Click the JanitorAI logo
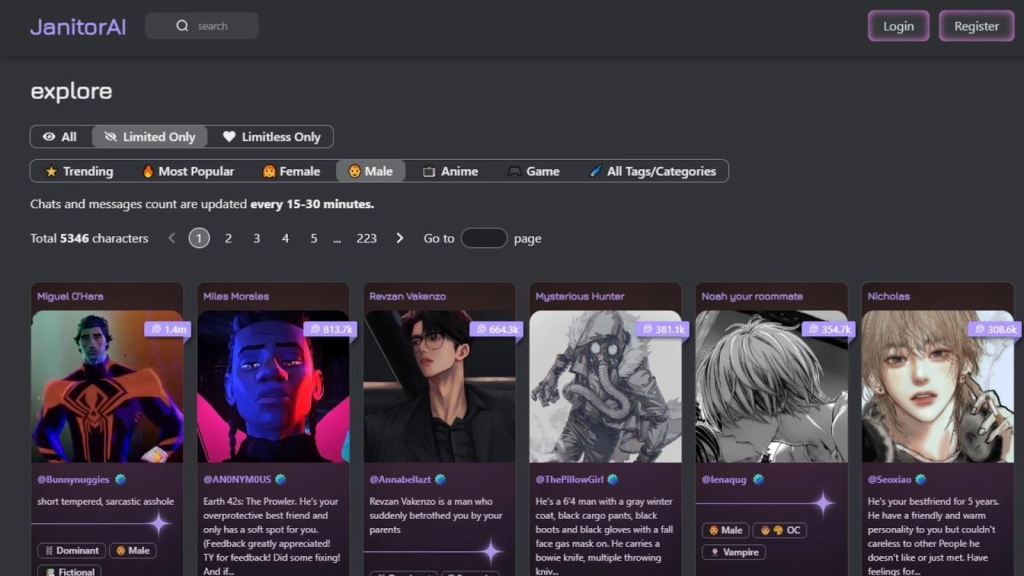Viewport: 1024px width, 576px height. pos(78,27)
